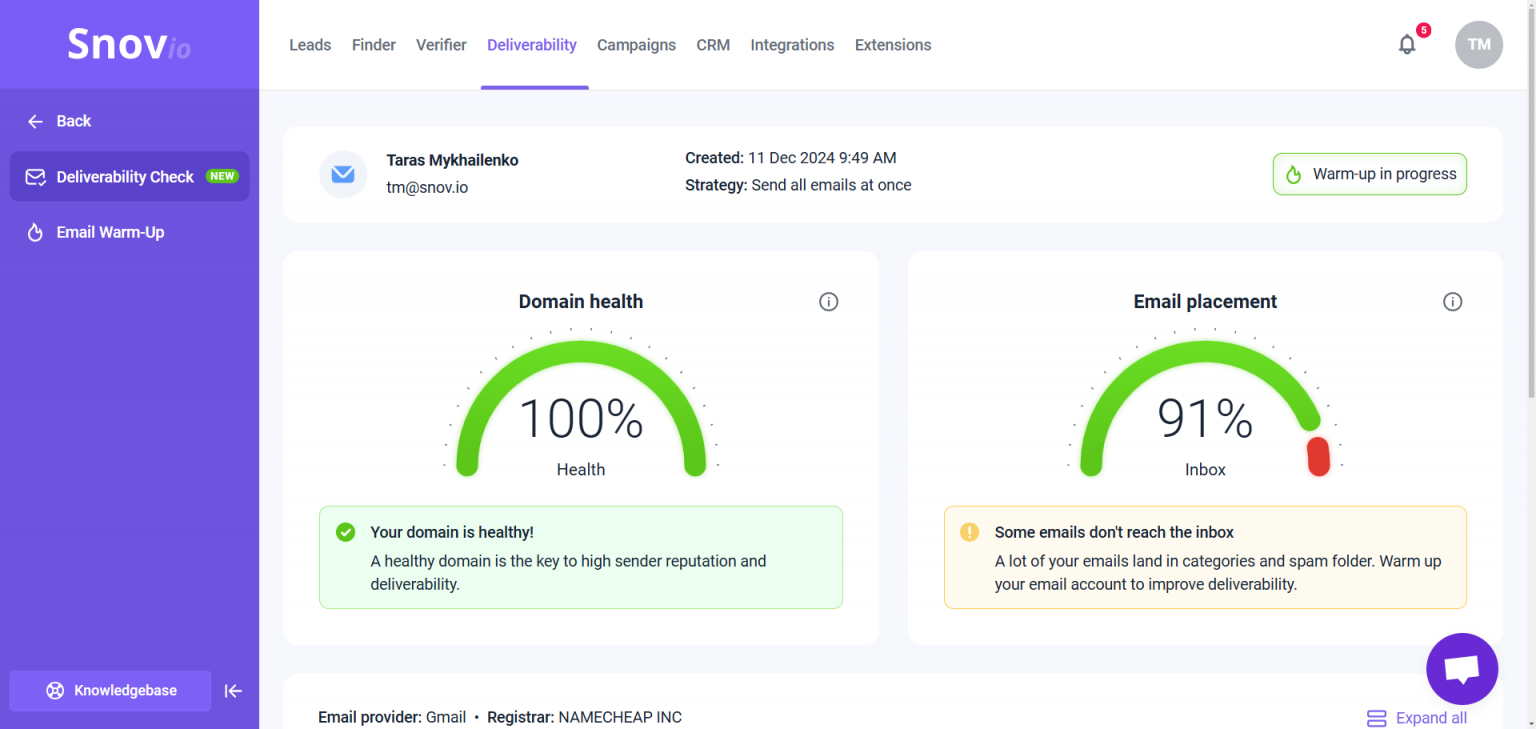Click the TM user avatar
The height and width of the screenshot is (729, 1536).
[1479, 45]
